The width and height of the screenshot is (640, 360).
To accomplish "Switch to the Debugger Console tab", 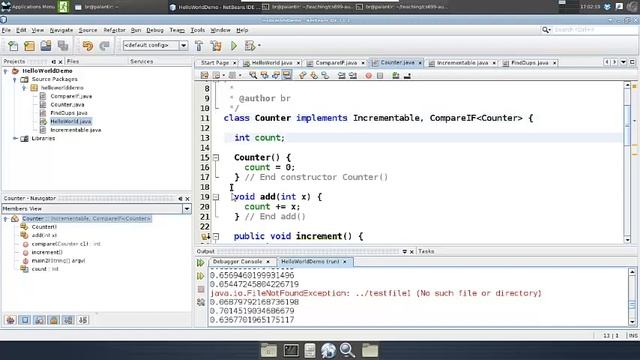I will [x=237, y=262].
